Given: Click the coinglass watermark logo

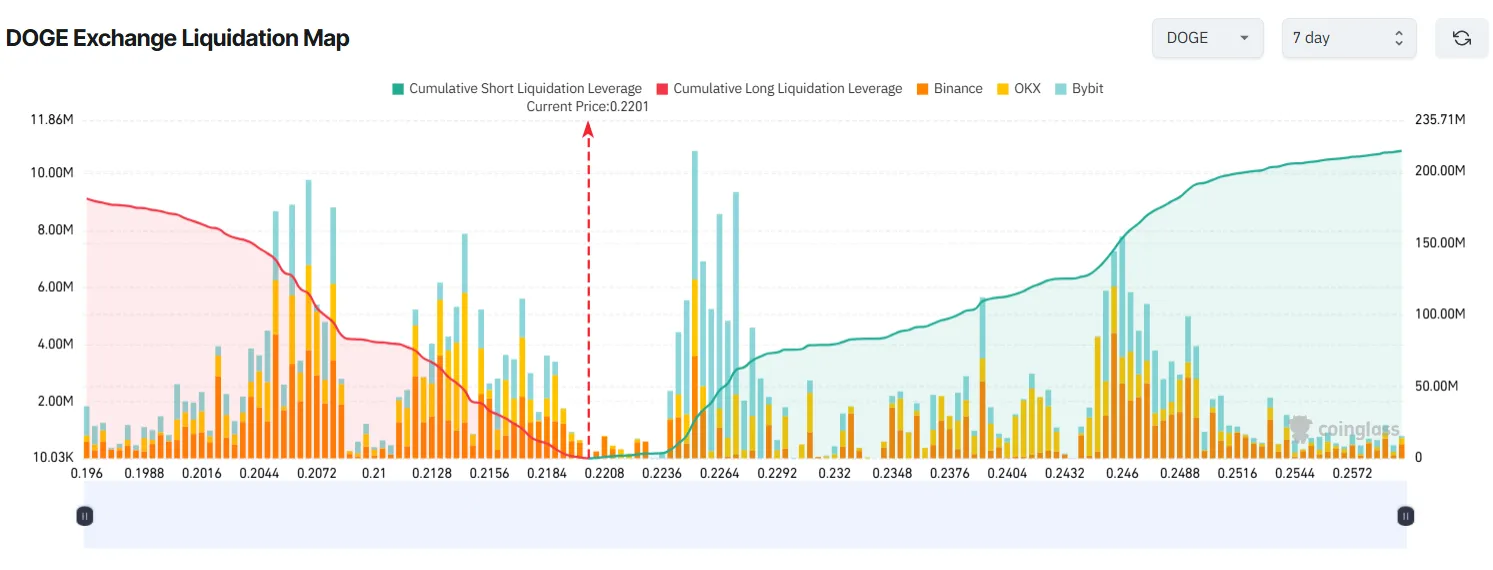Looking at the screenshot, I should [x=1343, y=429].
